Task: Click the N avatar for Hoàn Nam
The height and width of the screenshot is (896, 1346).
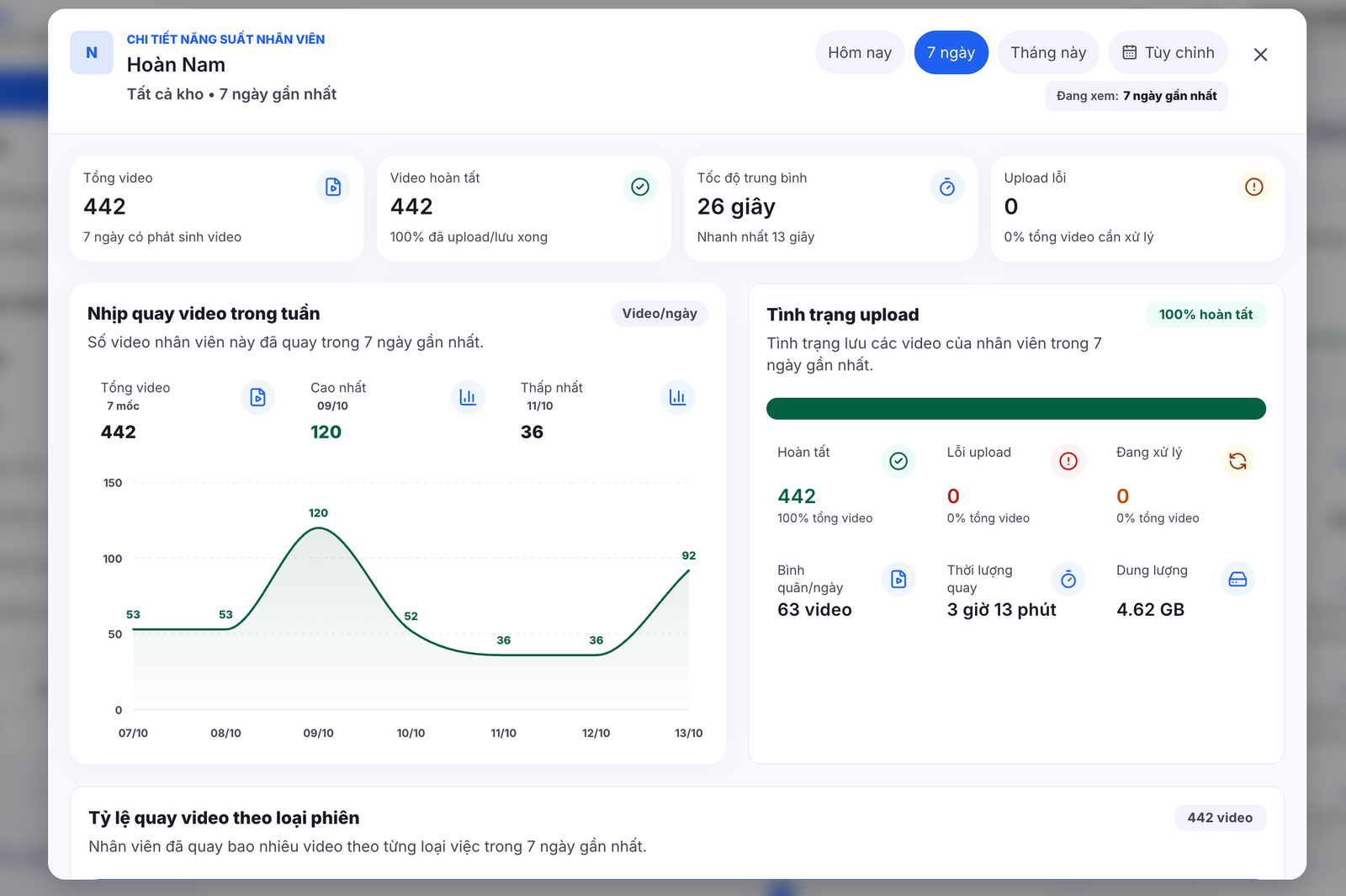Action: click(x=92, y=52)
